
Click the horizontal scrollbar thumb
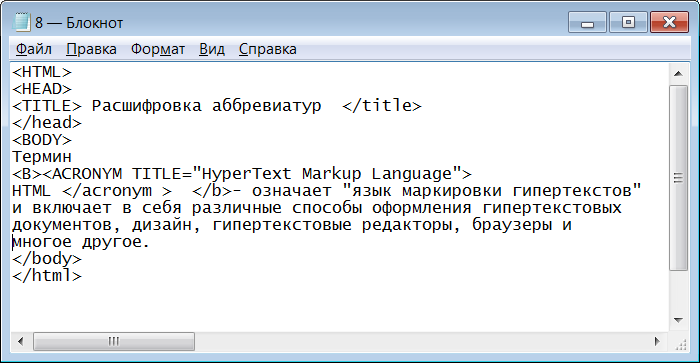[x=114, y=342]
